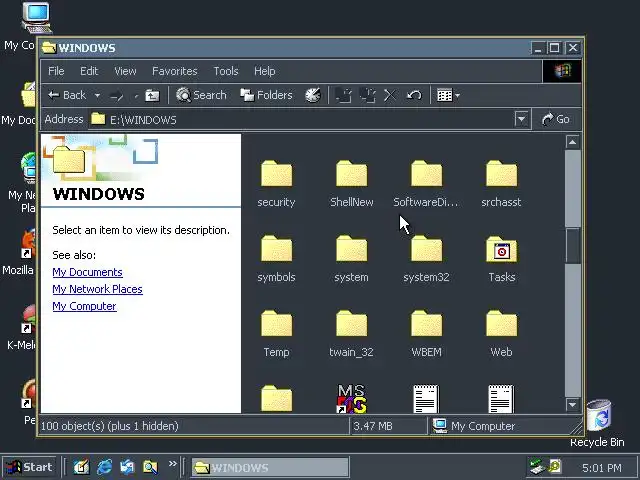Expand the Address bar dropdown
Image resolution: width=640 pixels, height=480 pixels.
point(521,120)
